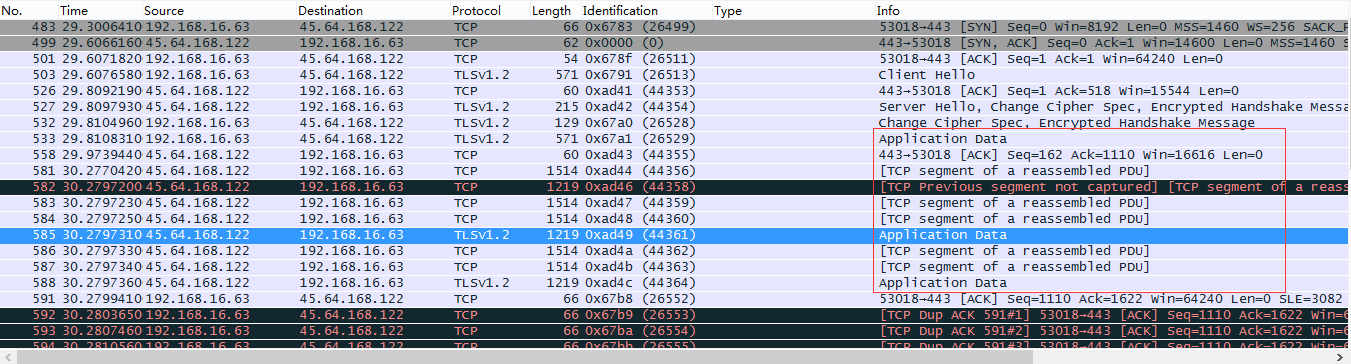1351x364 pixels.
Task: Click Identification 0xad49 (44361) cell
Action: 639,235
